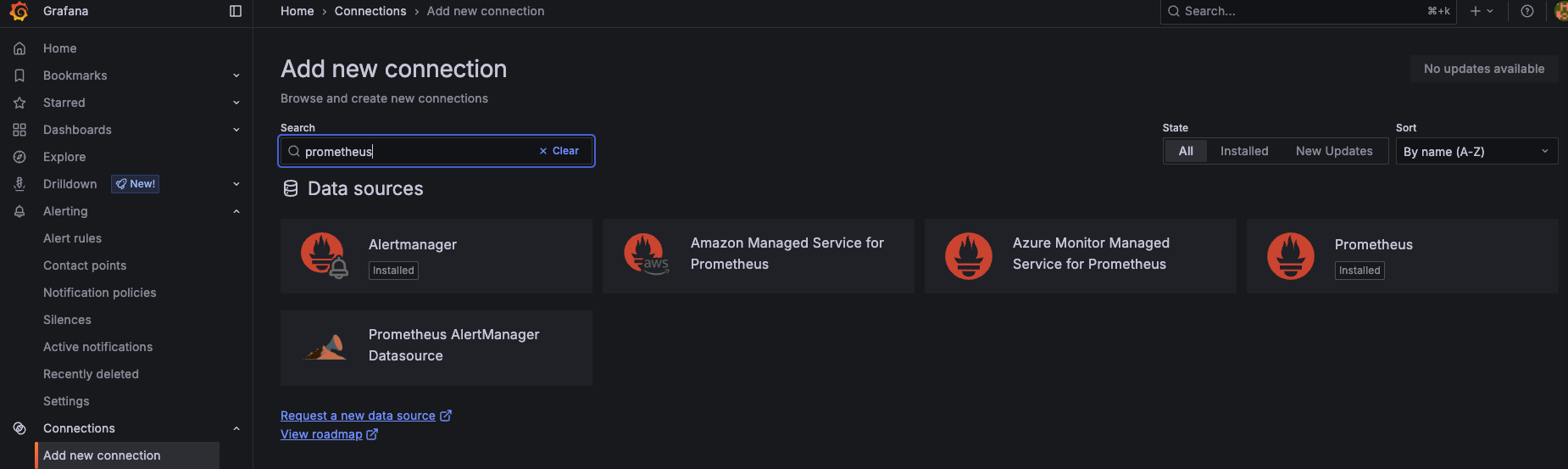Open the Prometheus data source card
This screenshot has height=469, width=1568.
(1402, 256)
